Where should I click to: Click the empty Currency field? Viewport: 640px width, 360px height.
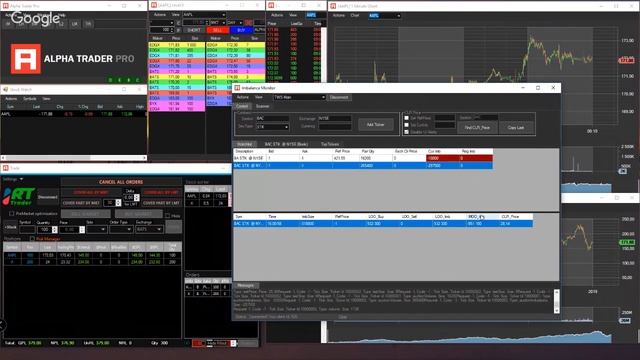point(334,127)
